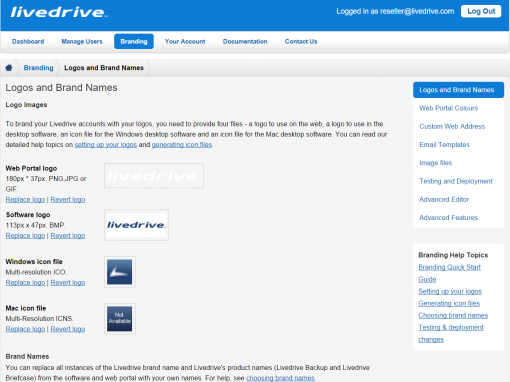Replace the Web Portal logo

coord(25,200)
